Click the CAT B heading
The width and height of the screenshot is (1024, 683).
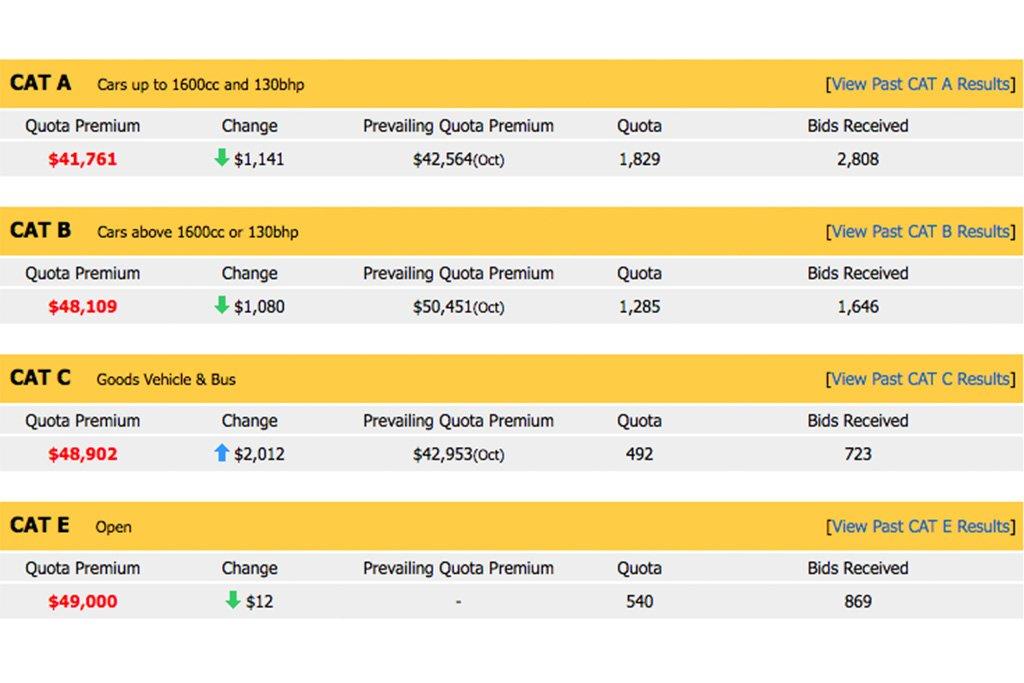(40, 230)
